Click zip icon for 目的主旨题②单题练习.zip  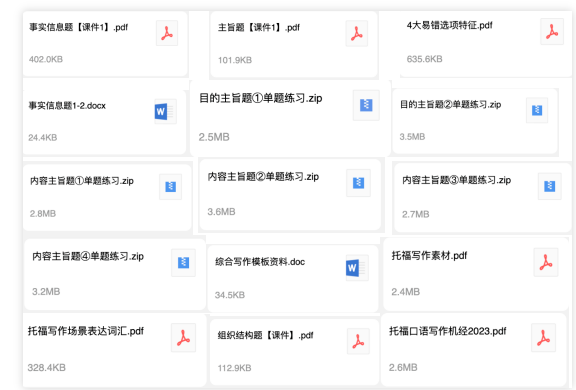pos(537,110)
